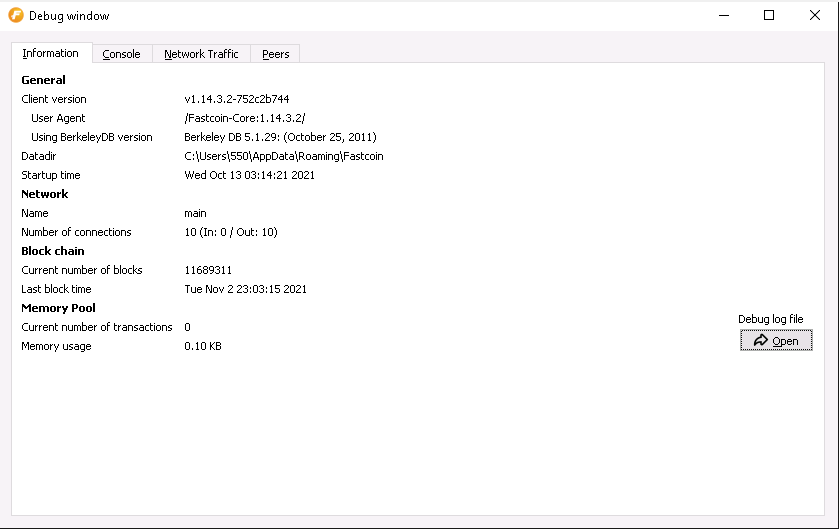
Task: Close the Debug window
Action: [814, 16]
